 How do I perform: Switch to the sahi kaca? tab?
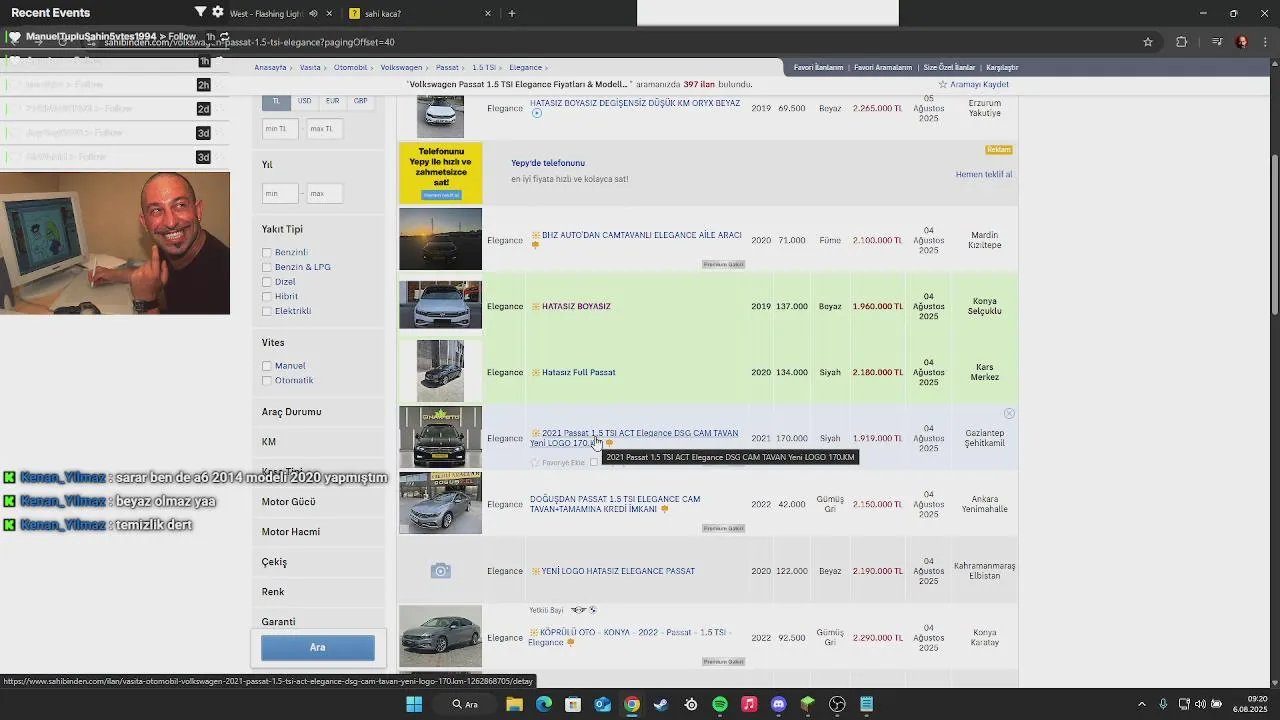(383, 14)
